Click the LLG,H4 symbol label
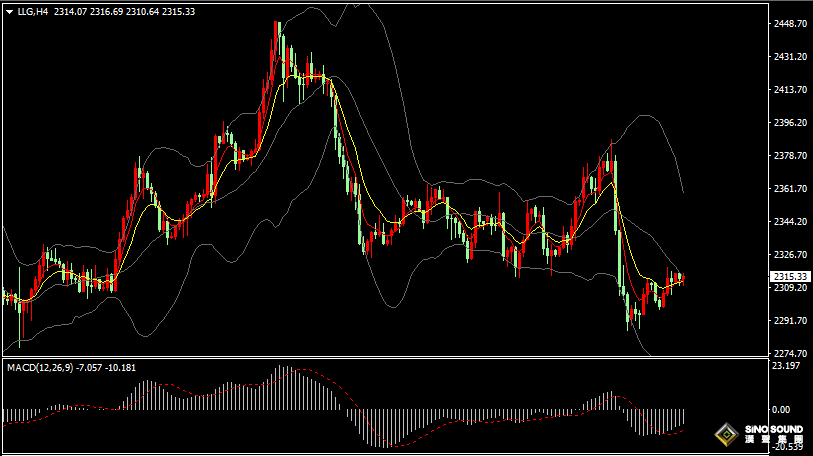This screenshot has width=813, height=456. [x=33, y=12]
